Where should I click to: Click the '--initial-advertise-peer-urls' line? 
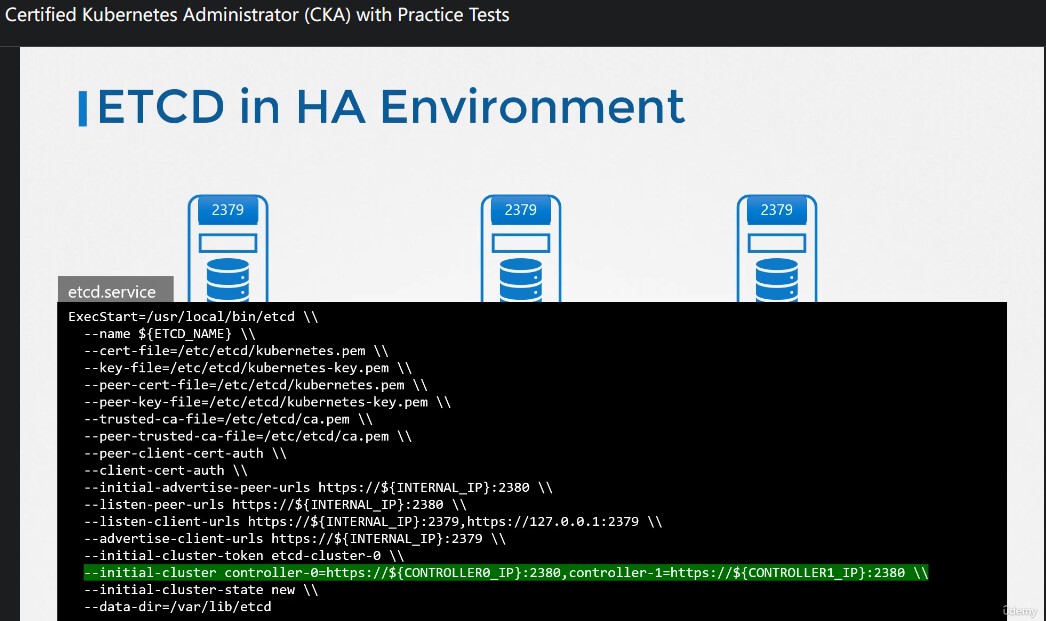318,488
